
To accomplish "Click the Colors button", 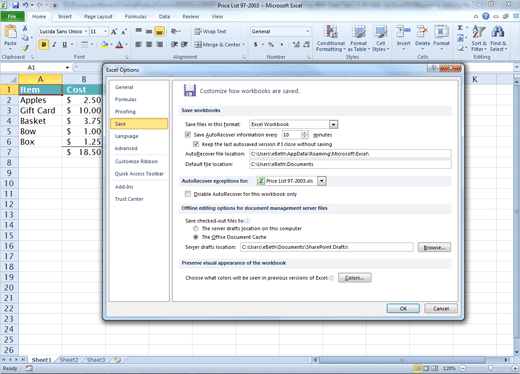I will (354, 278).
